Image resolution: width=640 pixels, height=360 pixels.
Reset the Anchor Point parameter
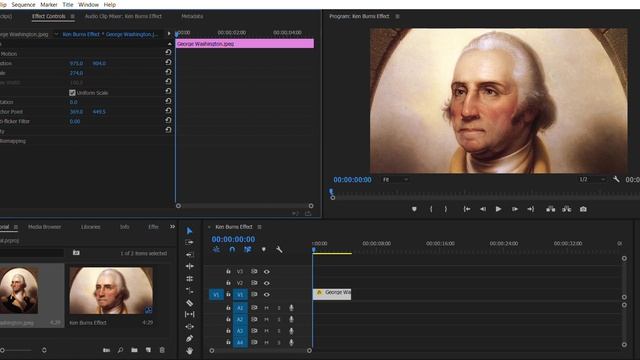168,111
